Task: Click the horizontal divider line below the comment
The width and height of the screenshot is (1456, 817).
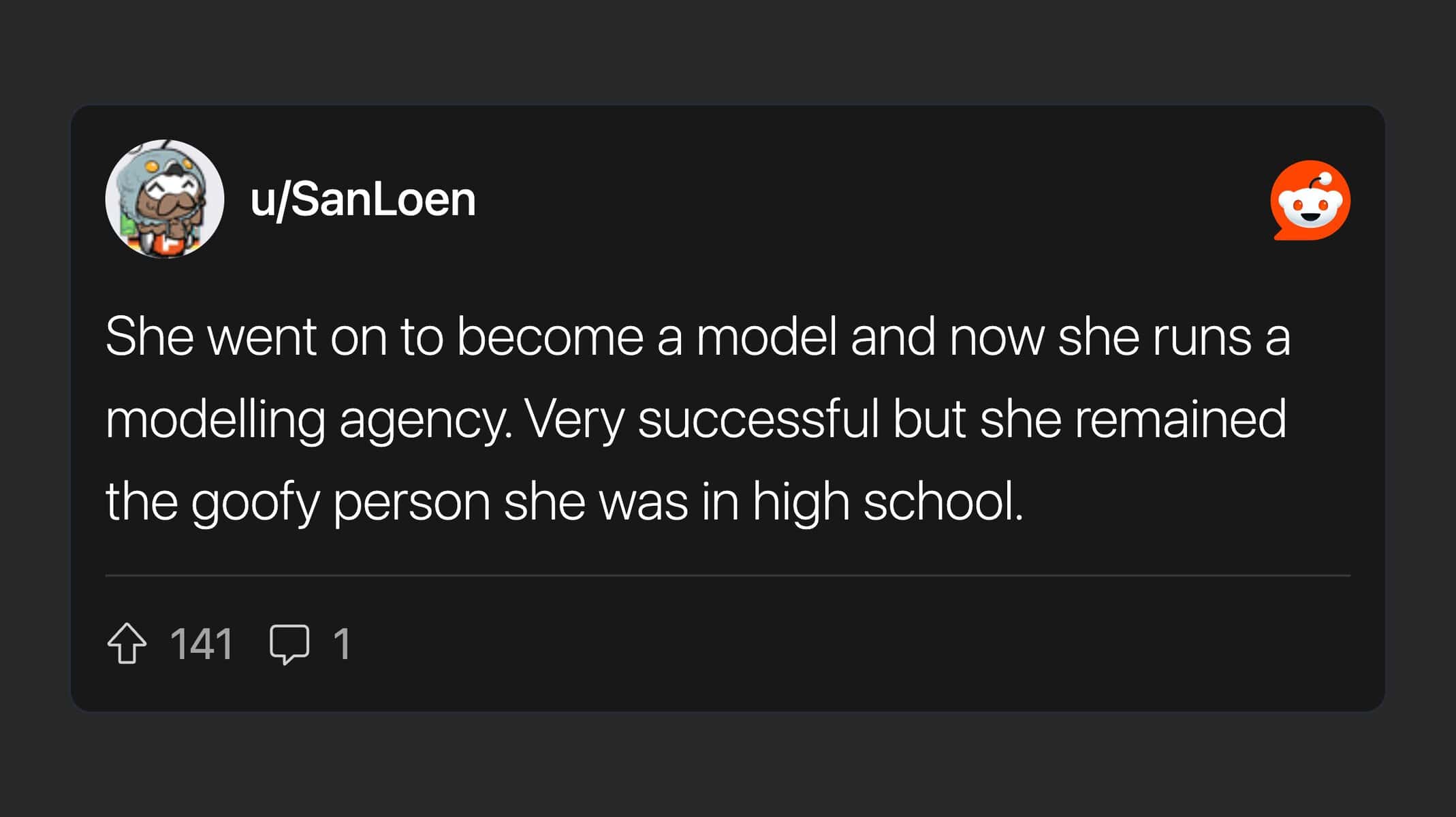Action: click(x=727, y=575)
